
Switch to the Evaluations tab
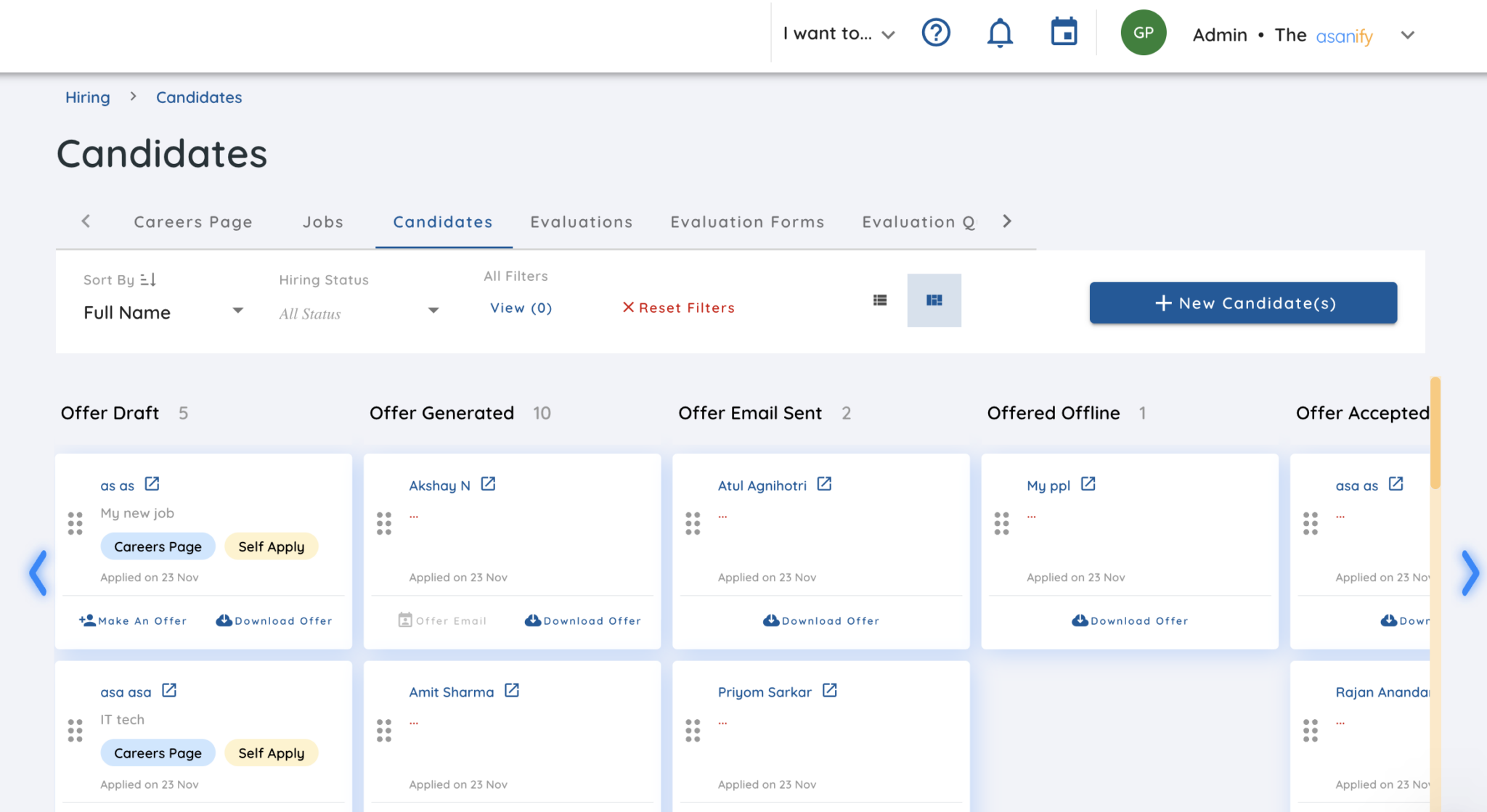581,222
